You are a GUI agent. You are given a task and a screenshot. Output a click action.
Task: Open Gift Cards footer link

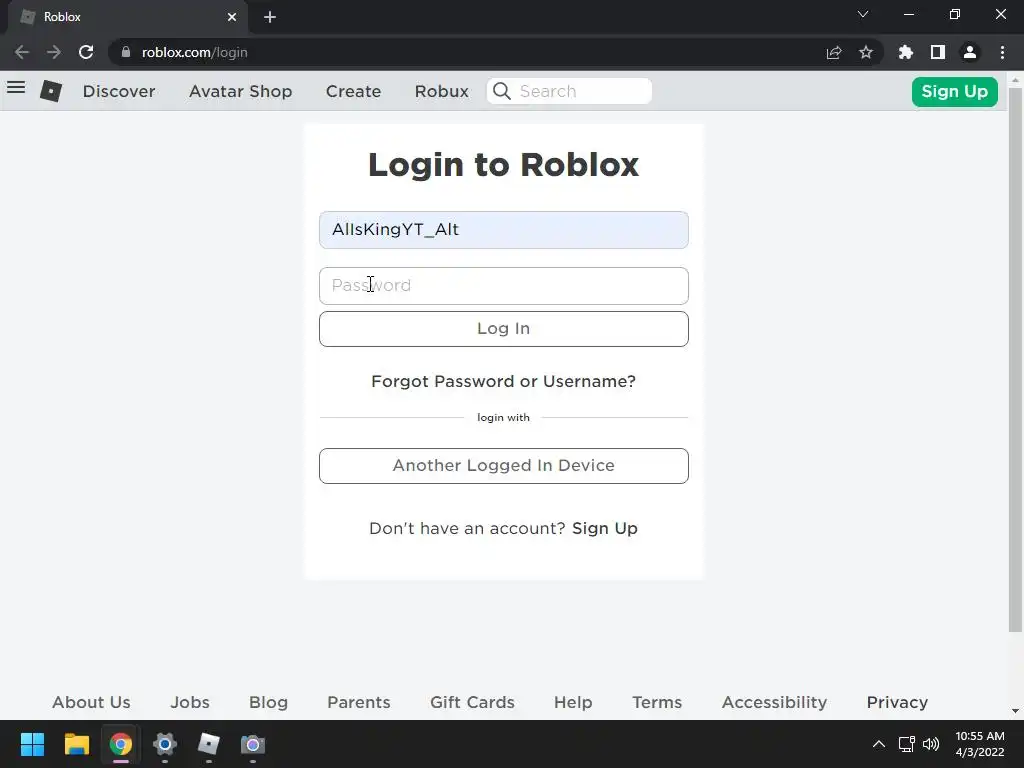(x=472, y=702)
